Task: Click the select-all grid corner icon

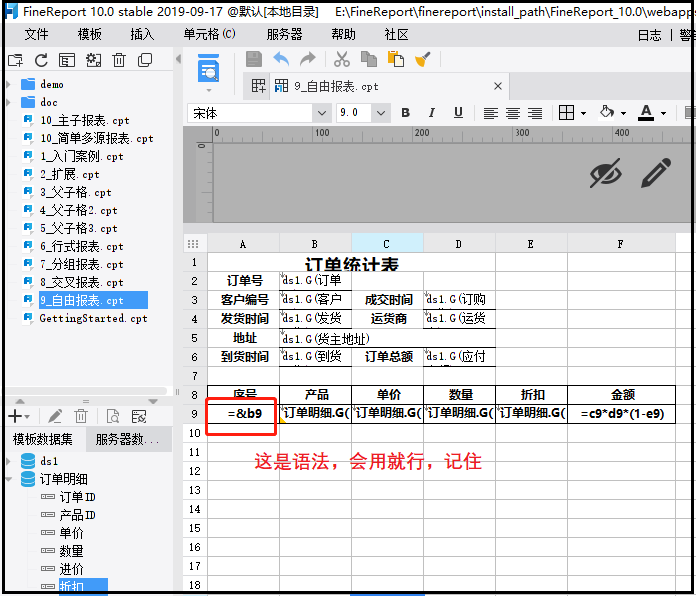Action: [x=193, y=244]
